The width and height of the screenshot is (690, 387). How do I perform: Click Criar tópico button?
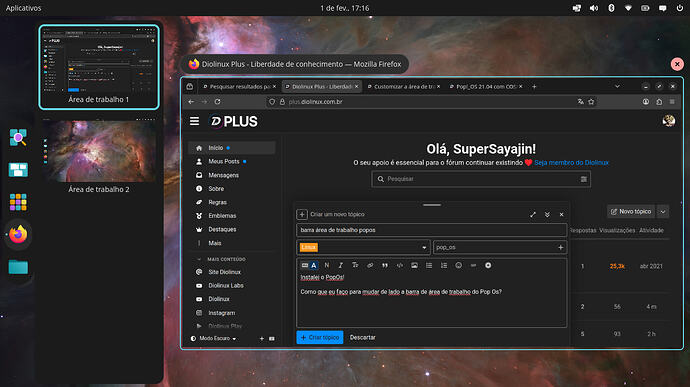pos(320,337)
